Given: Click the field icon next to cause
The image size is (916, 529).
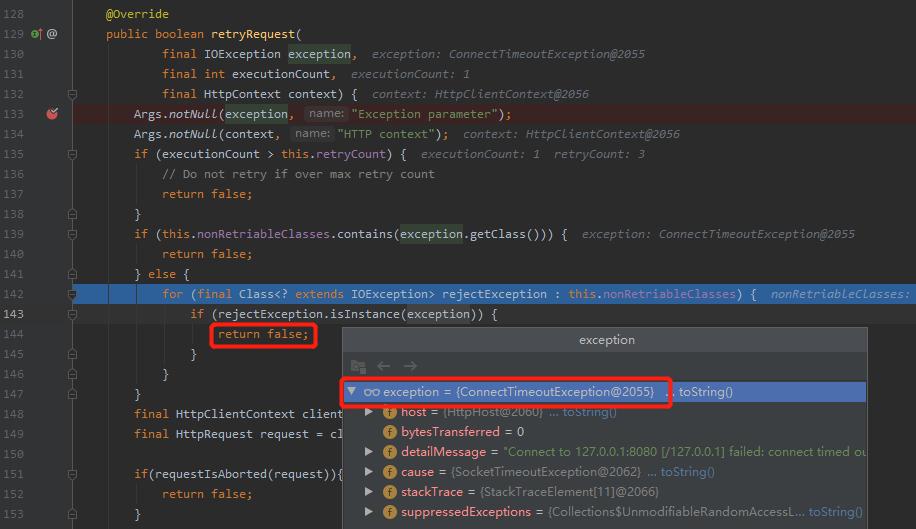Looking at the screenshot, I should [390, 472].
